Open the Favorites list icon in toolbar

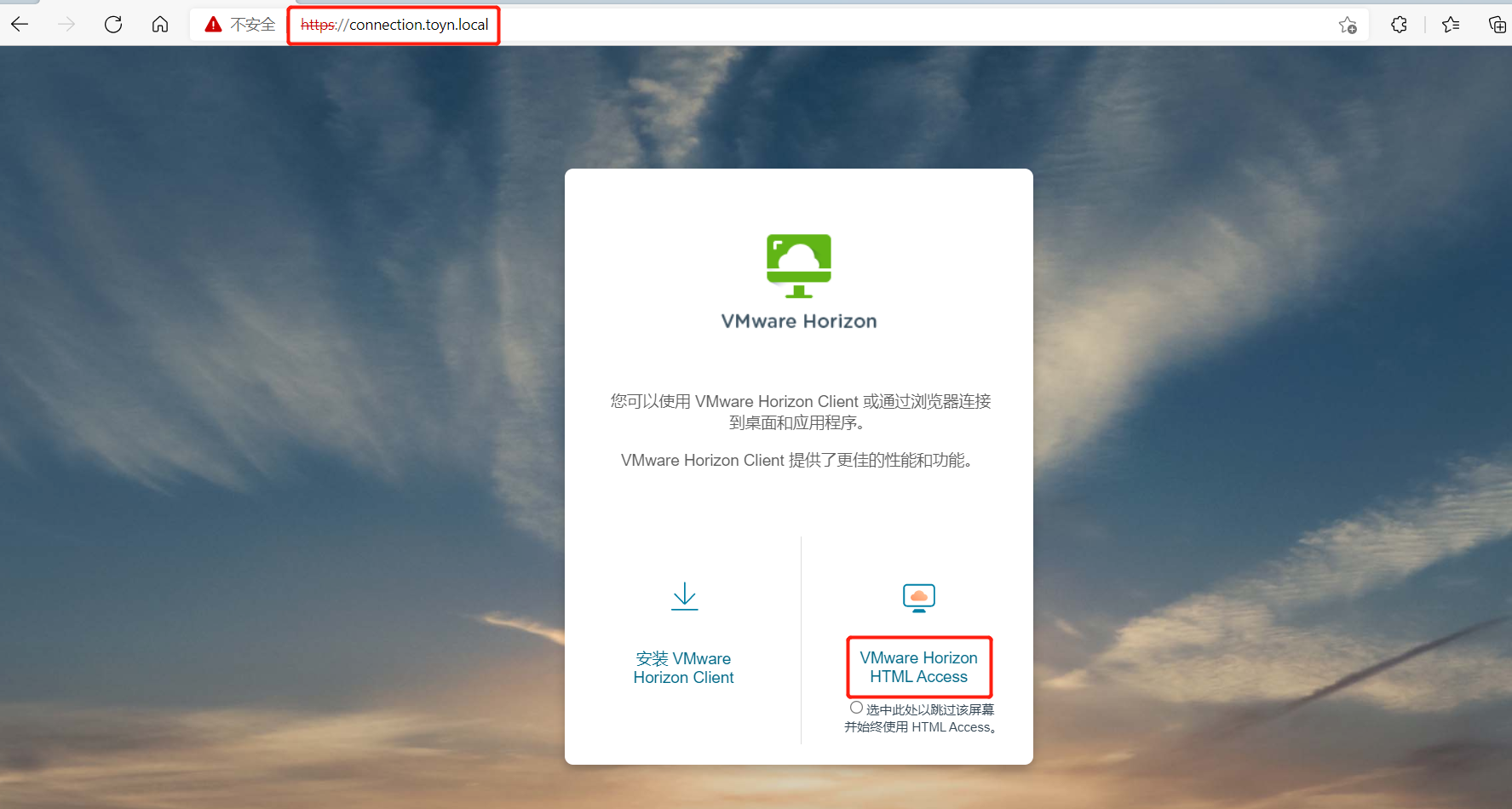(x=1450, y=25)
